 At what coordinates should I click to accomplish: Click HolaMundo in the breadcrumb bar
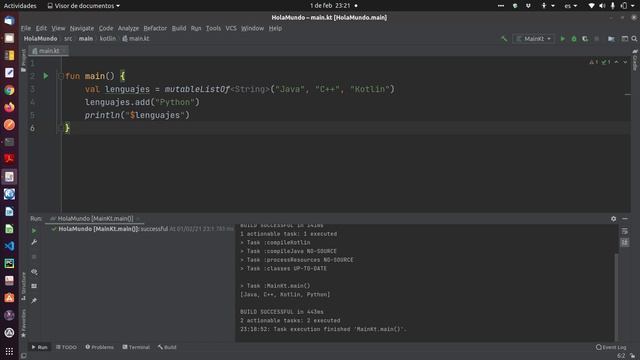point(40,39)
